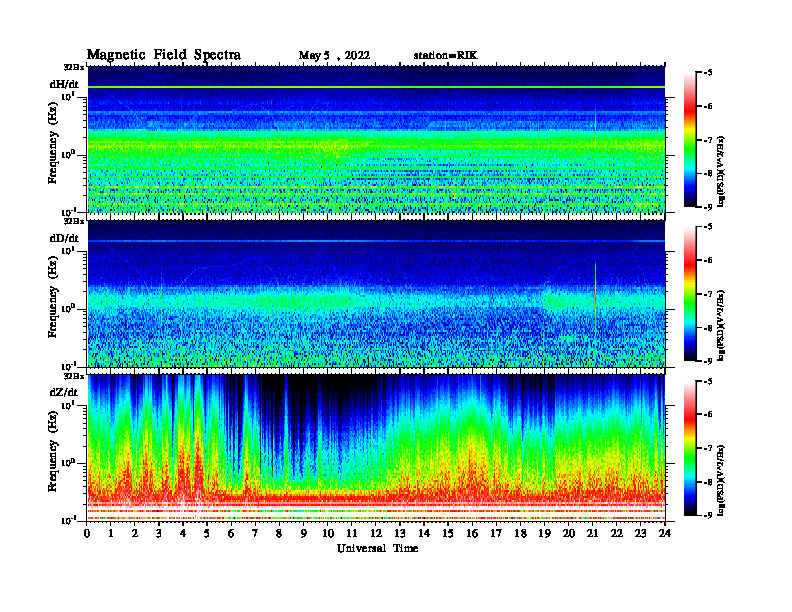The image size is (792, 612).
Task: Click the bright green horizontal line in dH/dt plot
Action: [376, 87]
